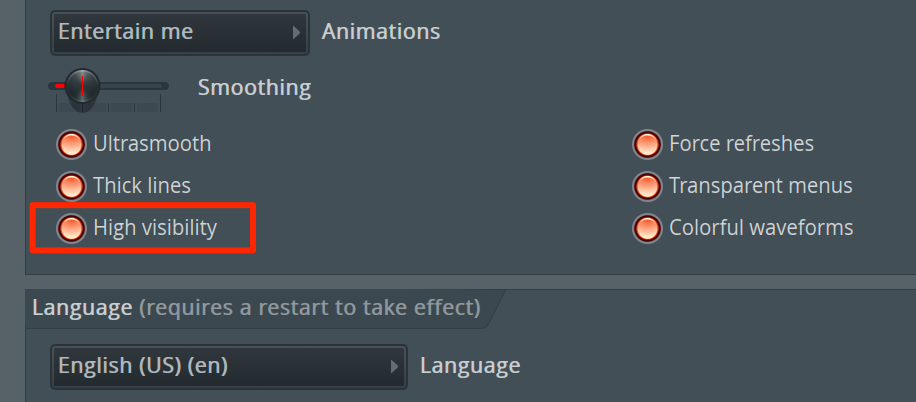Open the Entertain me animations dropdown

click(x=170, y=32)
